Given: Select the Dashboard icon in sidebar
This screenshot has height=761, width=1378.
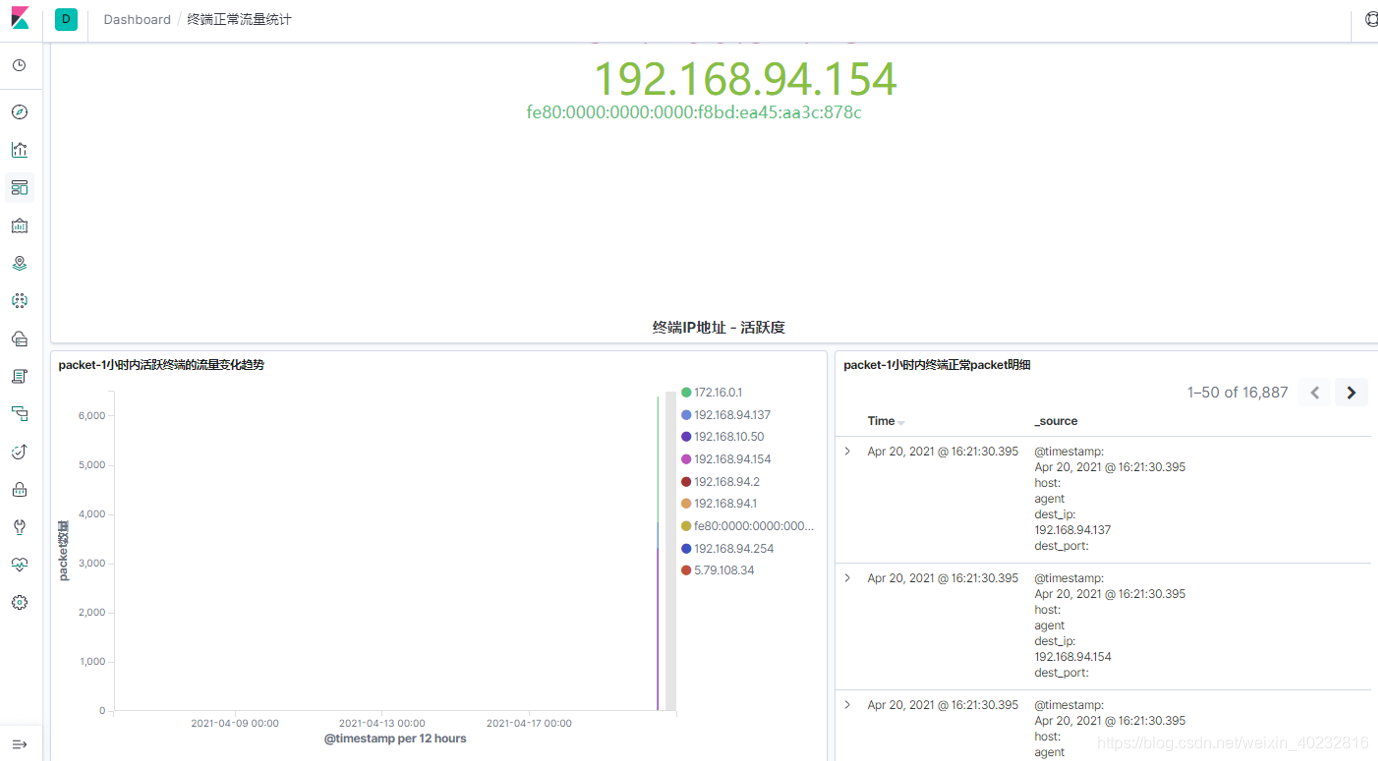Looking at the screenshot, I should pyautogui.click(x=19, y=187).
